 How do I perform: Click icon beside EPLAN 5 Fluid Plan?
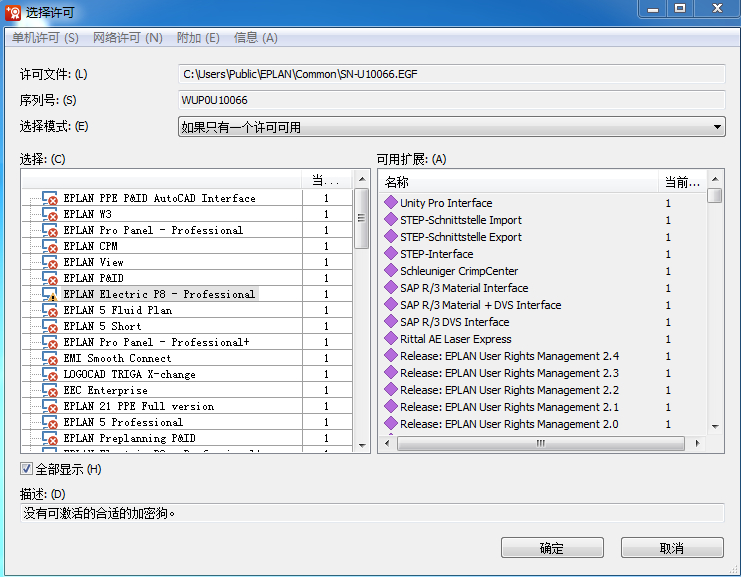(50, 310)
